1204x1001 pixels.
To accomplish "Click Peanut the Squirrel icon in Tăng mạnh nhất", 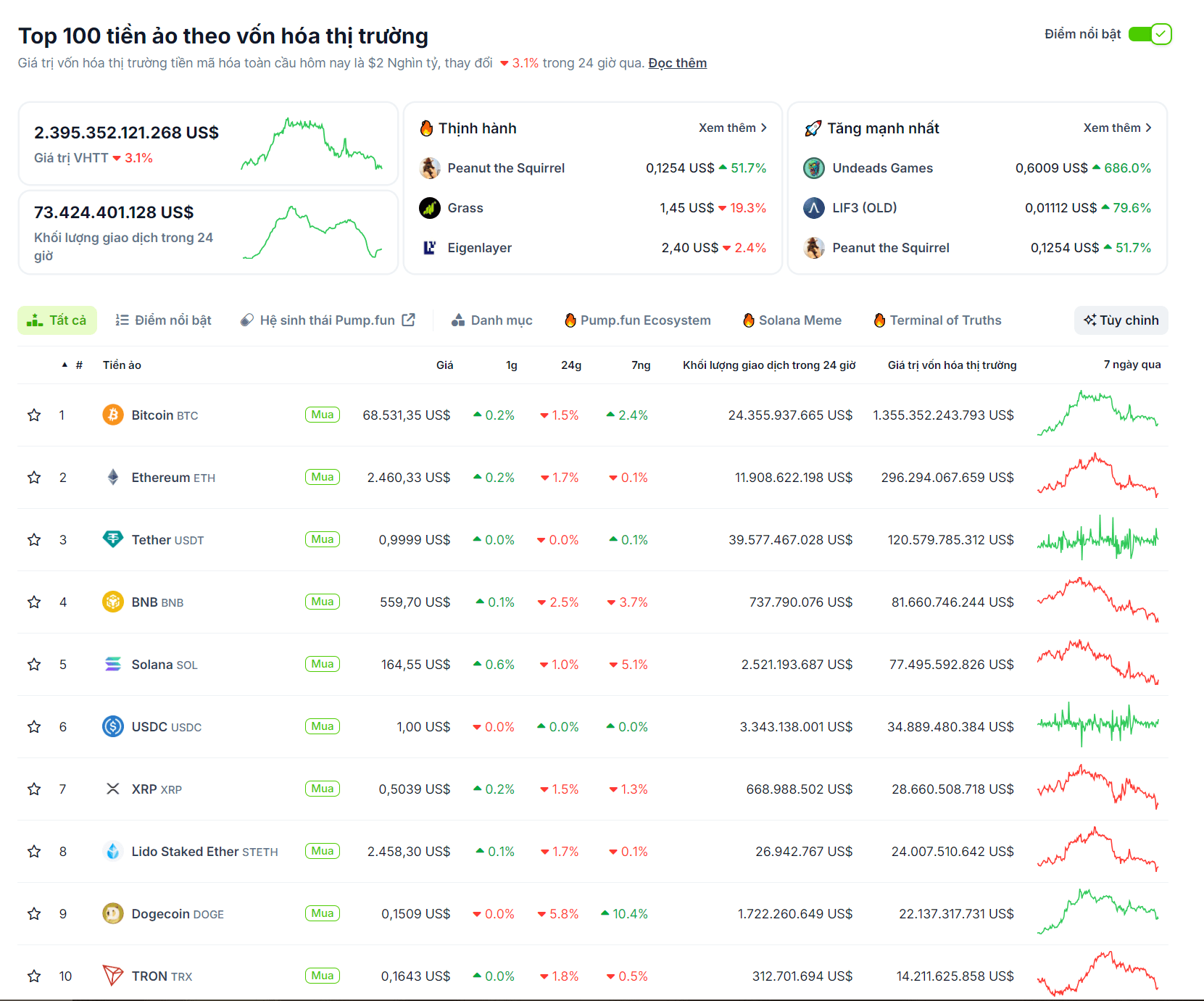I will [x=814, y=248].
